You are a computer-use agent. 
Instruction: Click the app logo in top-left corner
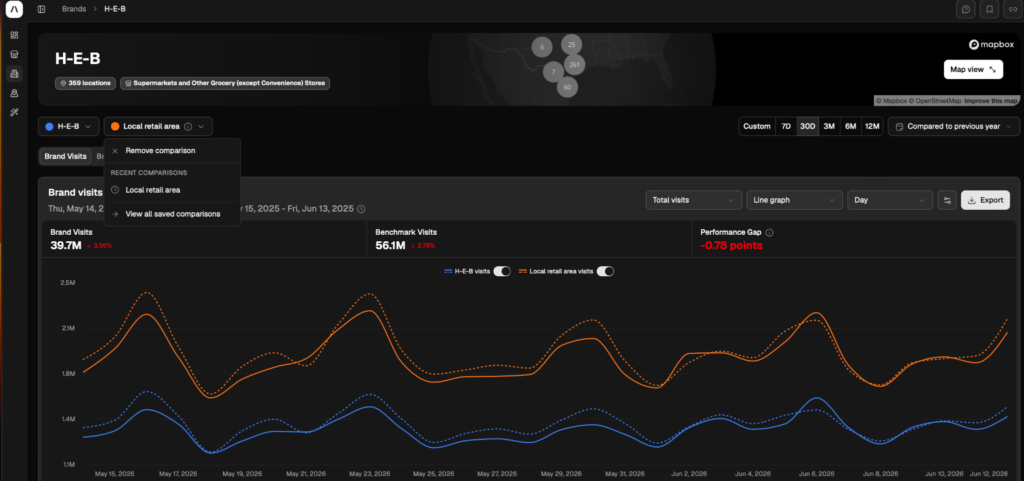(14, 9)
